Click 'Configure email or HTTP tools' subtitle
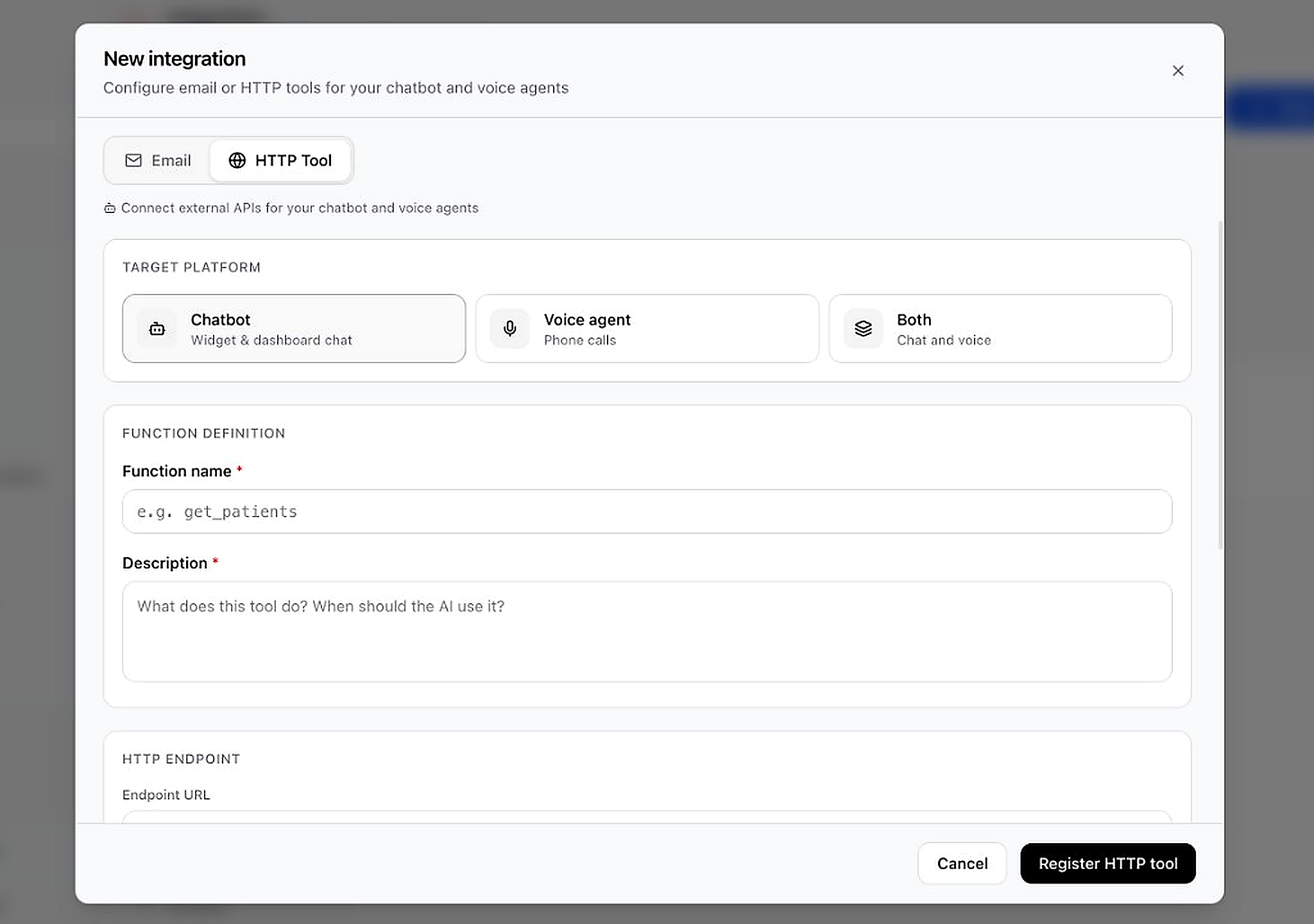 tap(336, 88)
